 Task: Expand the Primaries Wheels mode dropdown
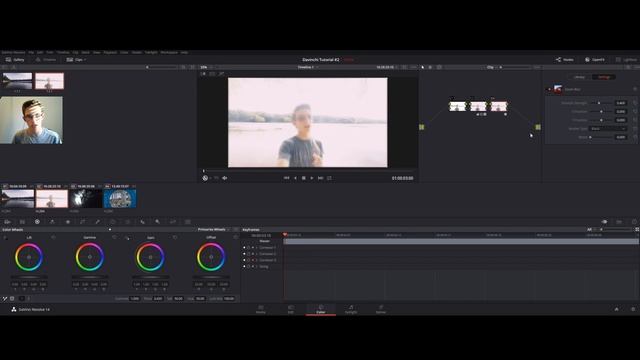pyautogui.click(x=213, y=229)
